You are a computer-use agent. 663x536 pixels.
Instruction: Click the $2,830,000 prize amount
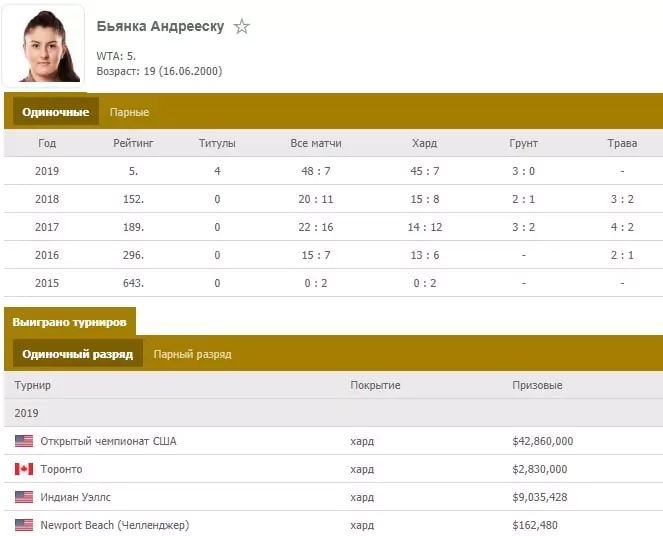coord(540,469)
